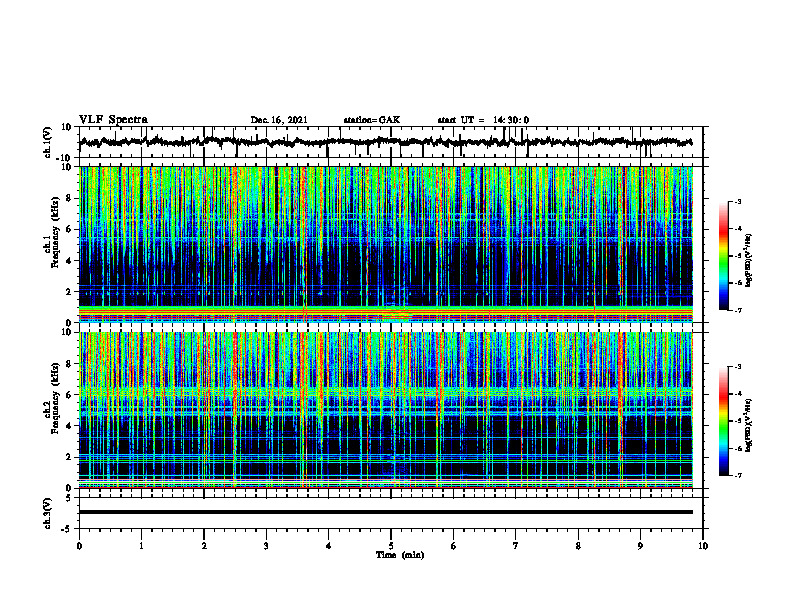The width and height of the screenshot is (792, 612).
Task: Click time axis tick label "8"
Action: [578, 546]
